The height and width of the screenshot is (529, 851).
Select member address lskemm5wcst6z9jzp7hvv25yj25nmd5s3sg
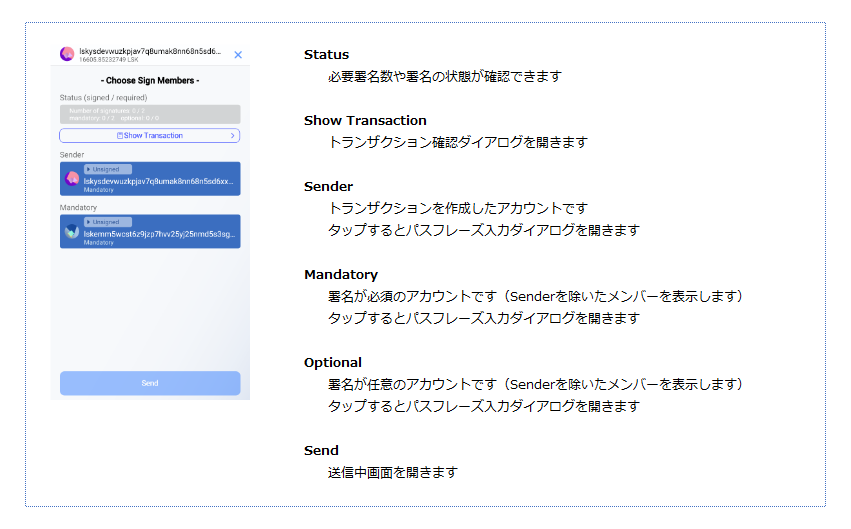pos(159,234)
